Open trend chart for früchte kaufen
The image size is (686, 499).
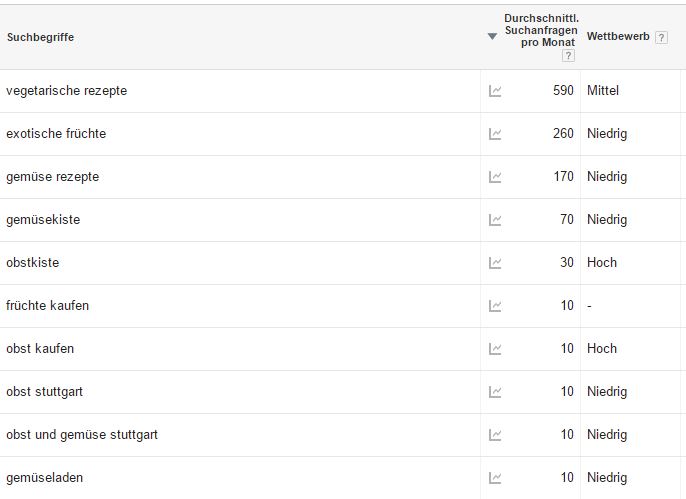[x=495, y=306]
